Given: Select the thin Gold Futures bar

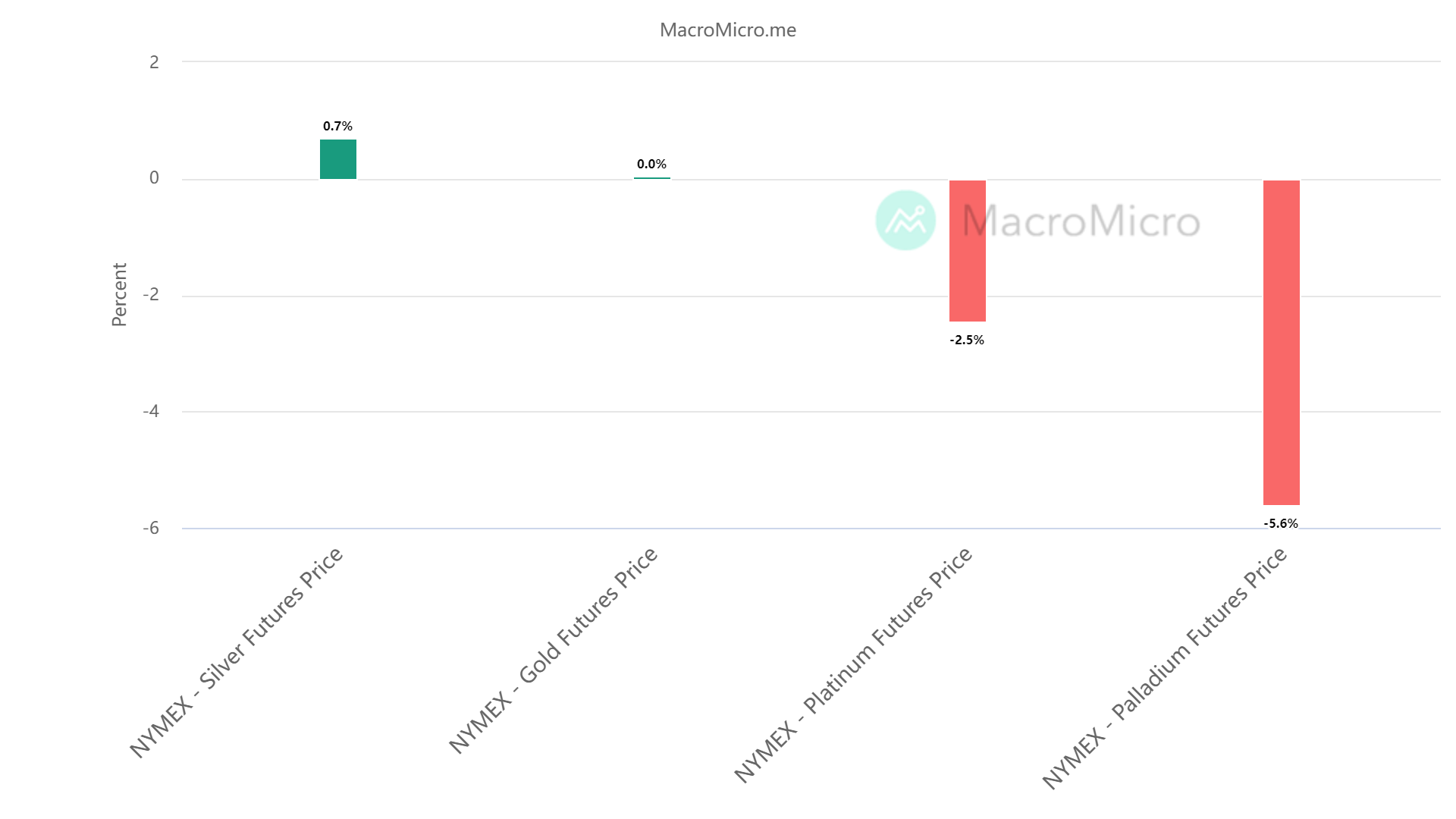Looking at the screenshot, I should [x=652, y=178].
